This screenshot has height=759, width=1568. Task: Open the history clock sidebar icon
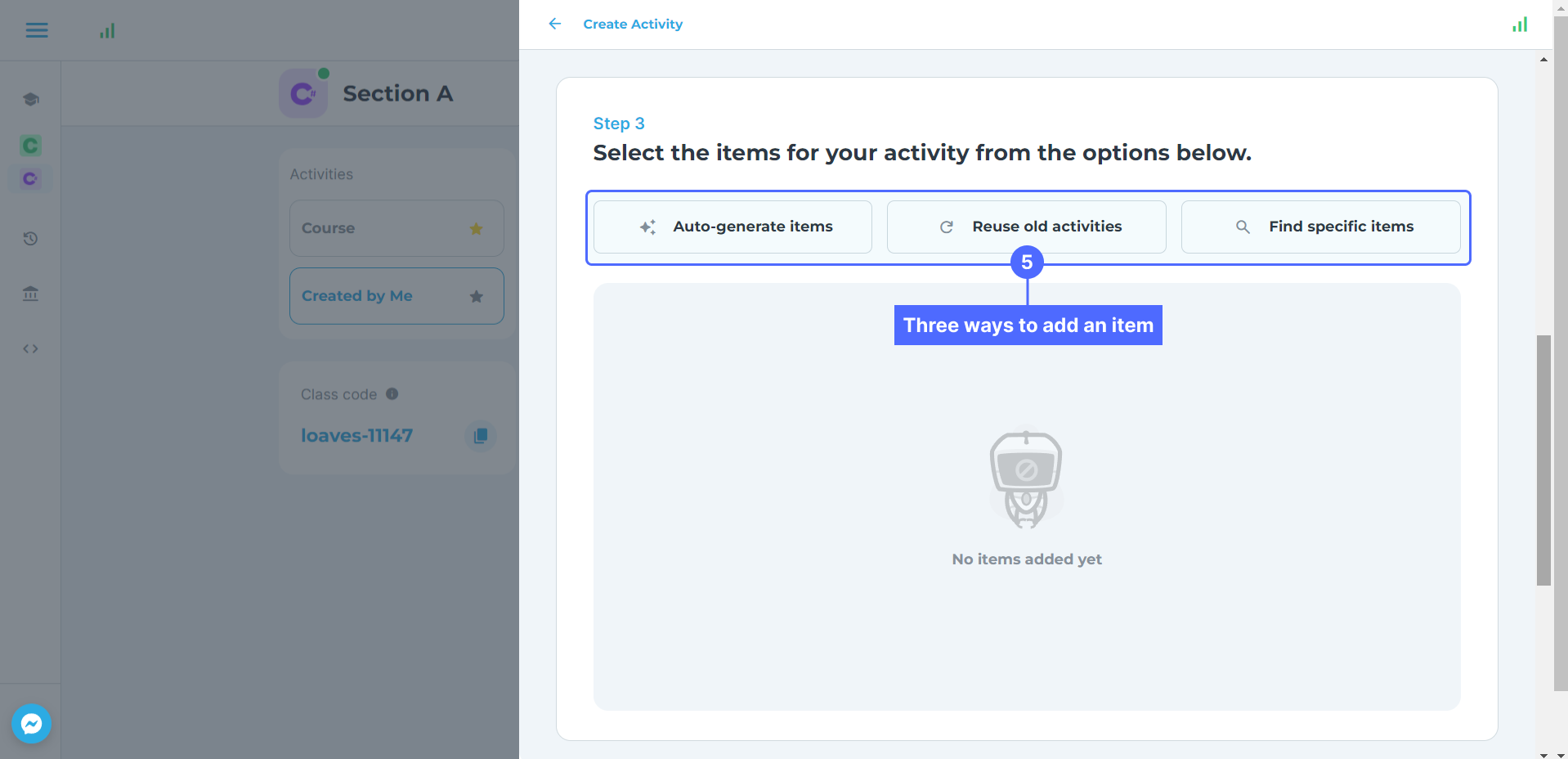click(x=31, y=239)
